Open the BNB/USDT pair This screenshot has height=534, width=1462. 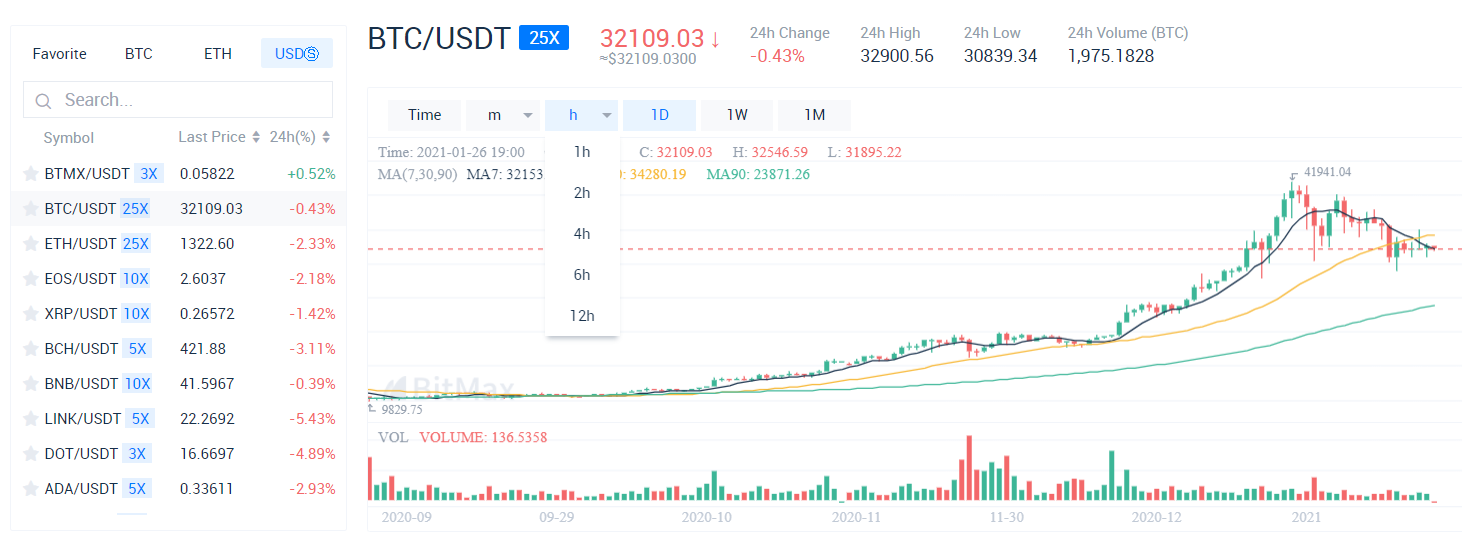pyautogui.click(x=179, y=384)
